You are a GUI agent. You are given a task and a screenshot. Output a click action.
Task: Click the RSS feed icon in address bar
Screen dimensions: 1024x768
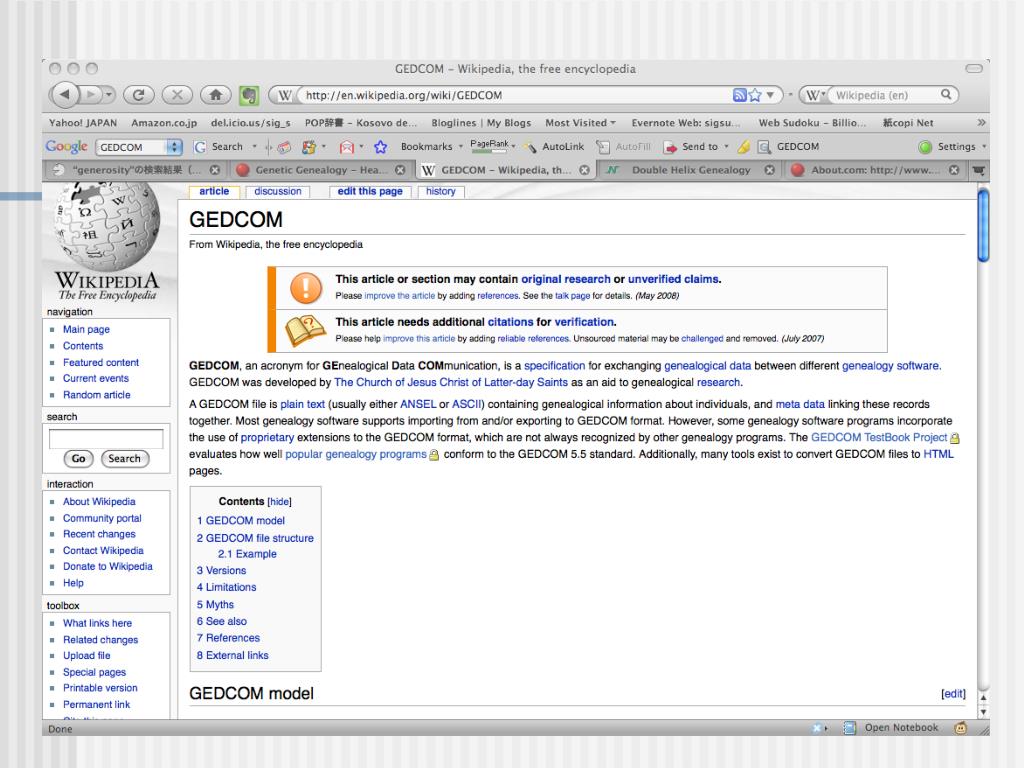739,95
